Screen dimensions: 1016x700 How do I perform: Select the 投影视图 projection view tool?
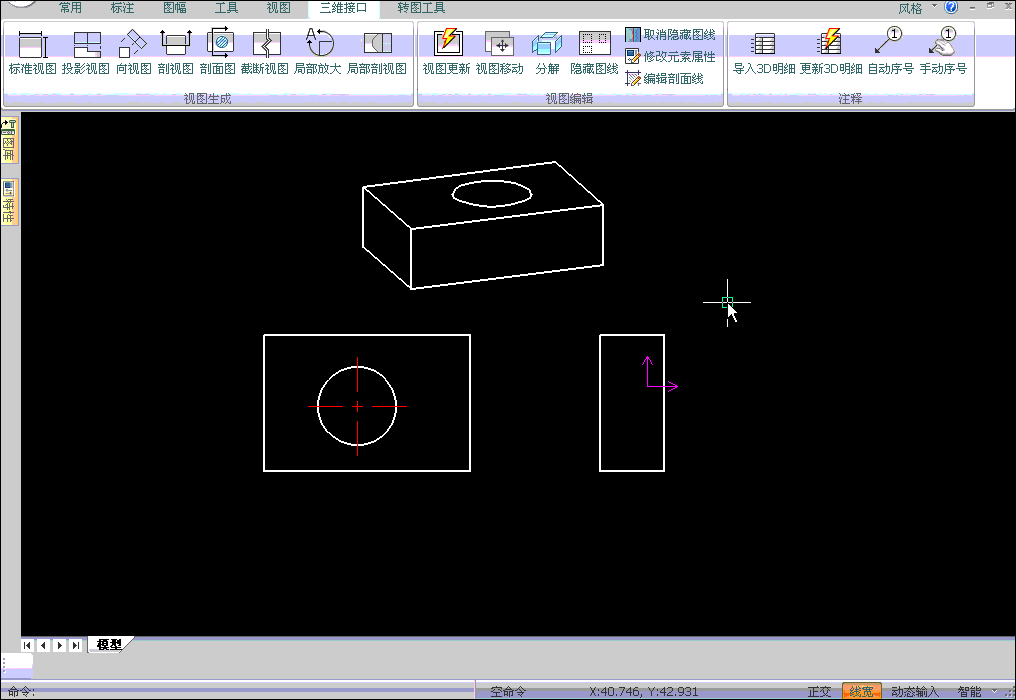(x=86, y=52)
